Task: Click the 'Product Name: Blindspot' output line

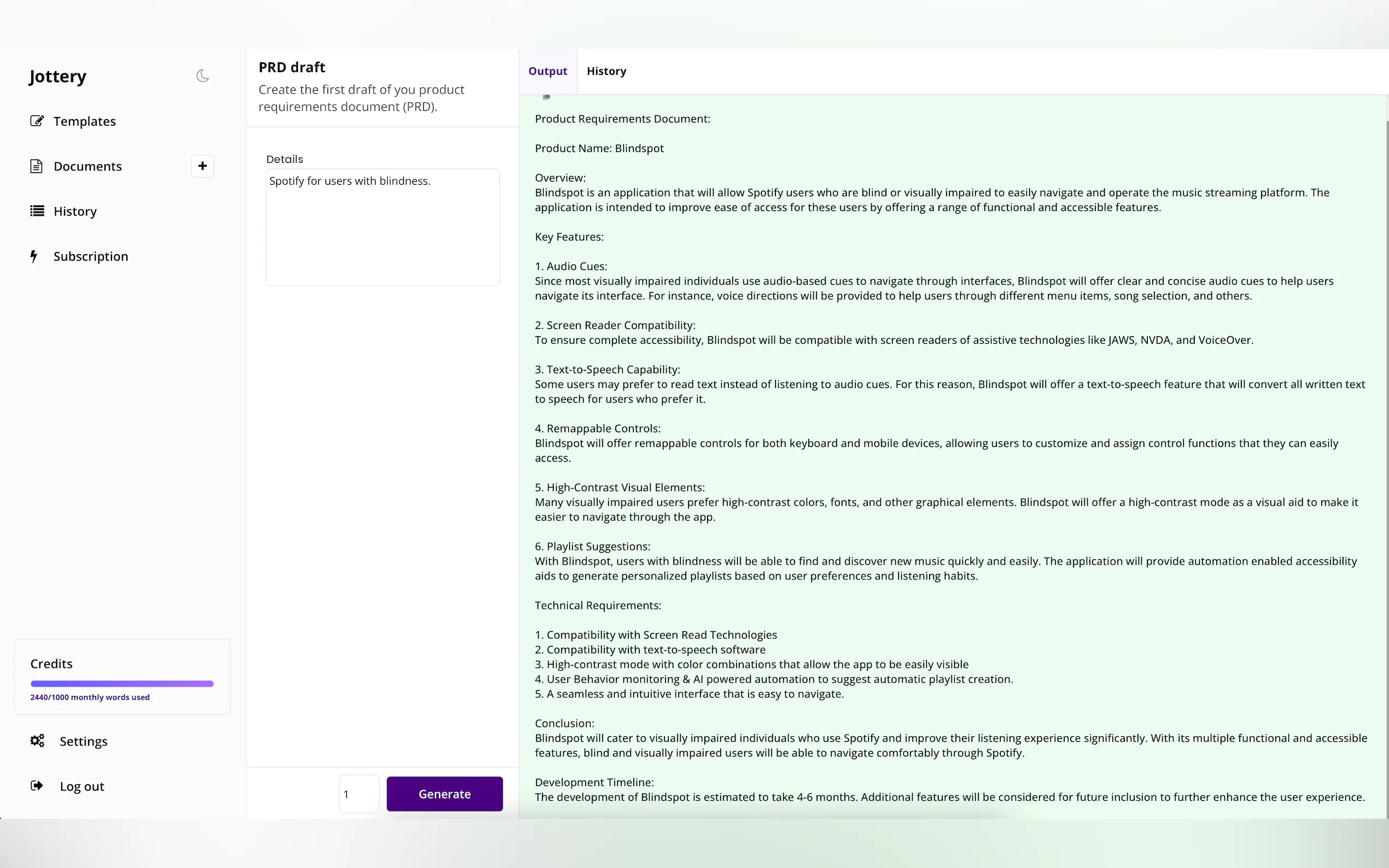Action: (x=599, y=149)
